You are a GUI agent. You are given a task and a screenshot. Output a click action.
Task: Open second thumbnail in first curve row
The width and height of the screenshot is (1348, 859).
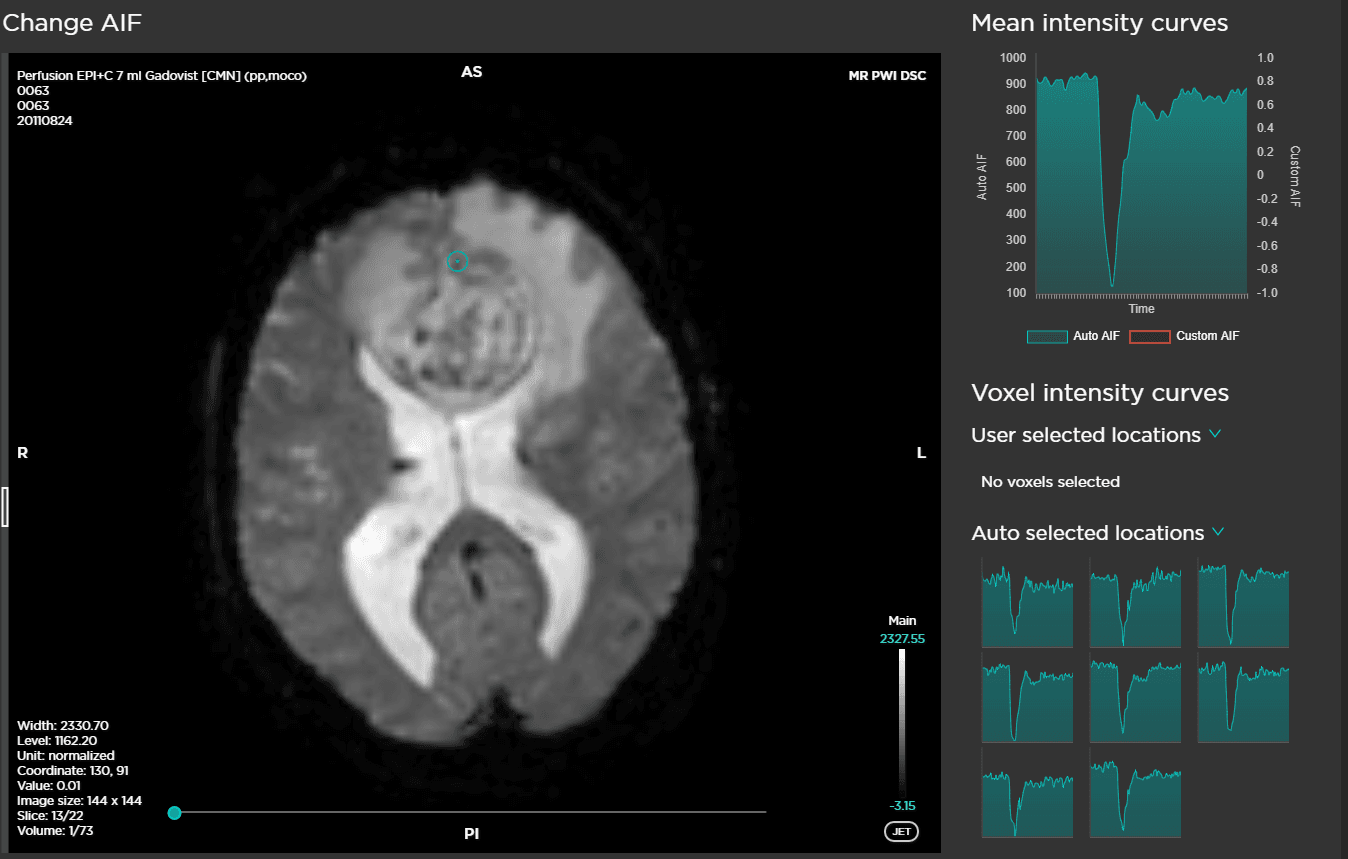(1135, 604)
